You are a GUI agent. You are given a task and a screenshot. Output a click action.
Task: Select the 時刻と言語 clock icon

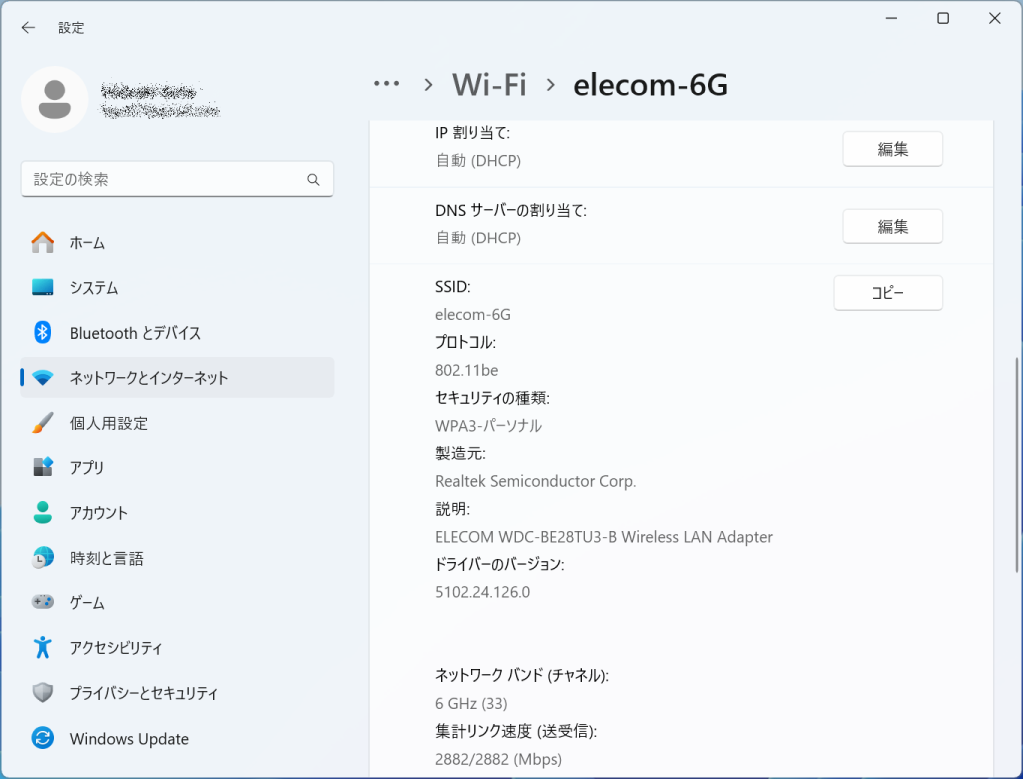41,557
